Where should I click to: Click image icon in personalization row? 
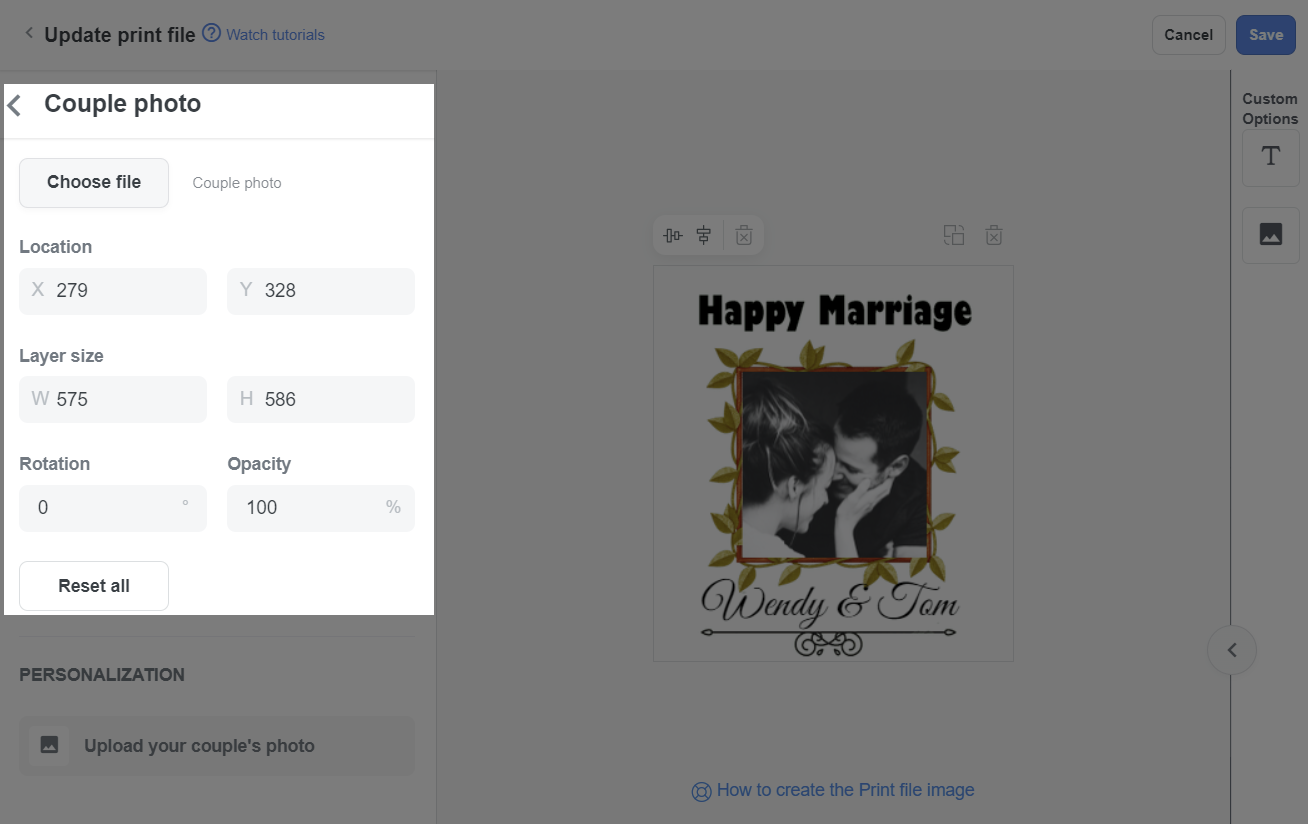tap(49, 745)
